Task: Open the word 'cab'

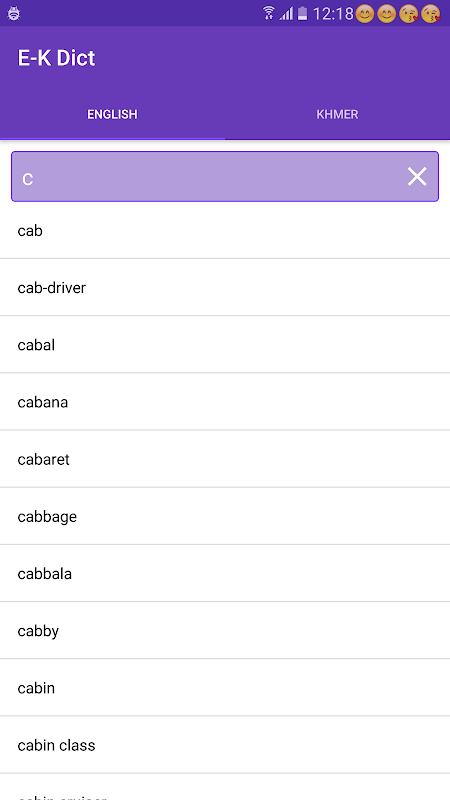Action: tap(225, 231)
